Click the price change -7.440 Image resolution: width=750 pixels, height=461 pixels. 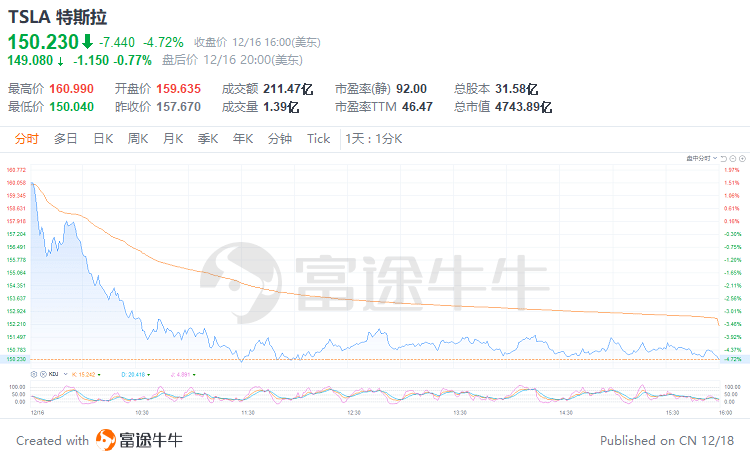click(x=117, y=43)
